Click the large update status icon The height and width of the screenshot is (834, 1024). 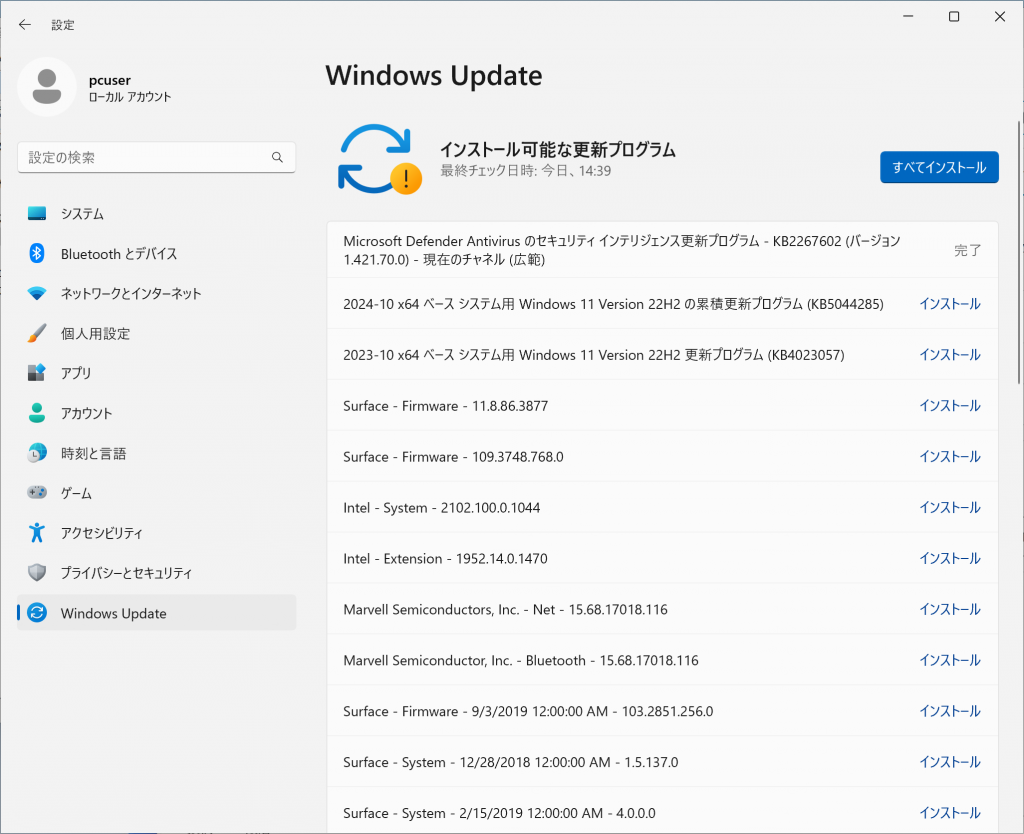379,159
